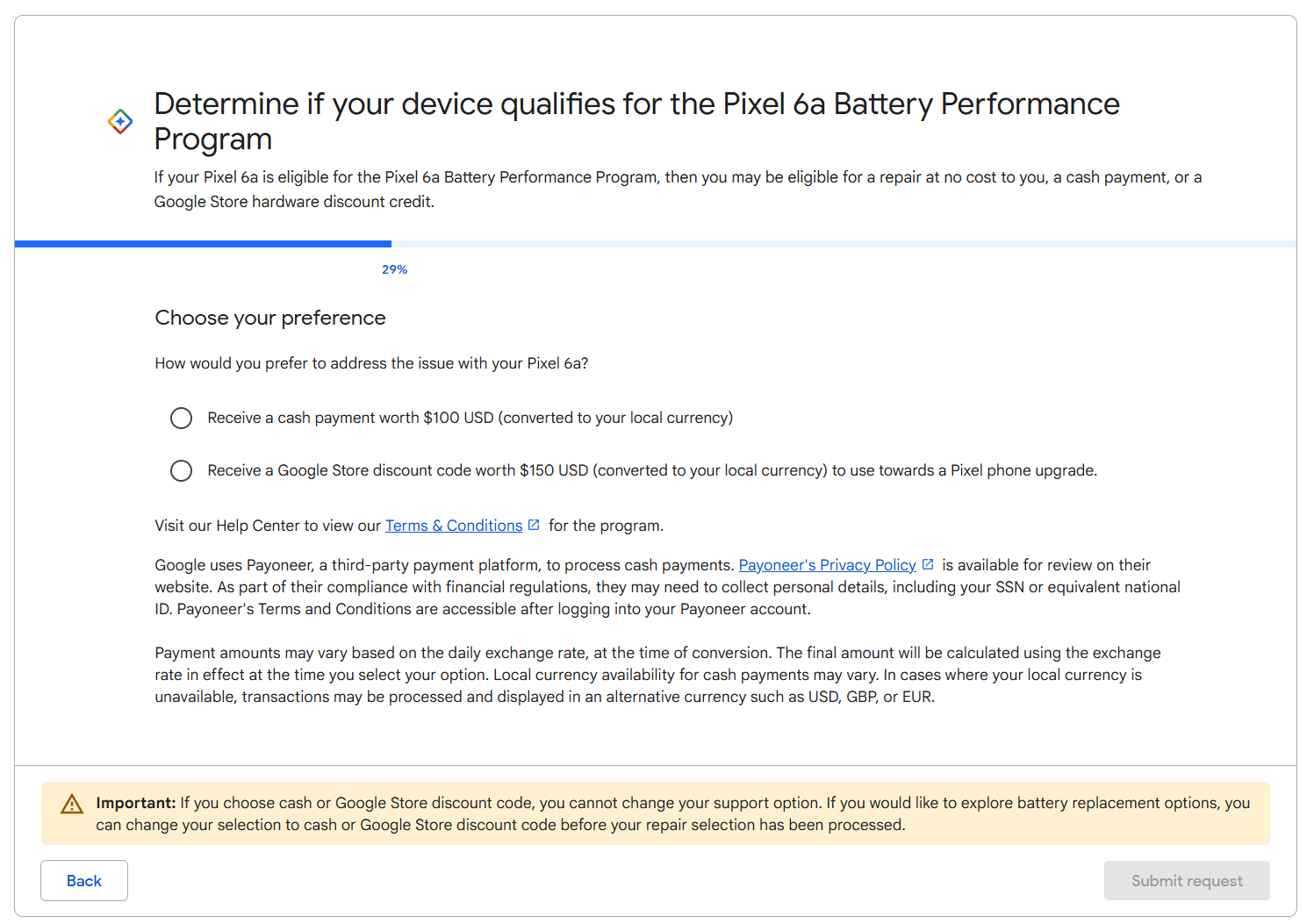The height and width of the screenshot is (924, 1314).
Task: Click the Submit request button
Action: [1186, 880]
